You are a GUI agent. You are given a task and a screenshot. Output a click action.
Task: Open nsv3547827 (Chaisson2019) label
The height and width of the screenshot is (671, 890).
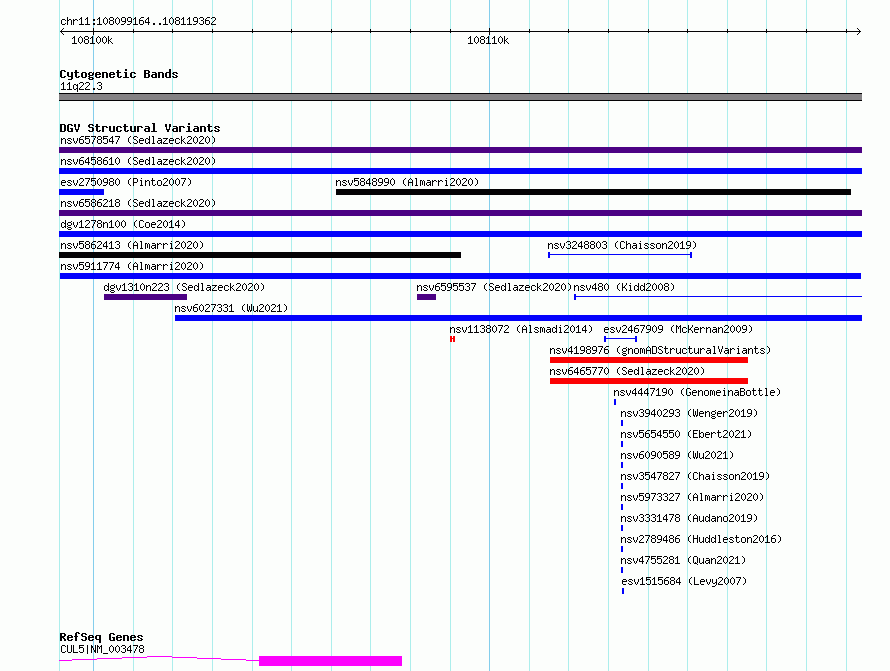[695, 476]
